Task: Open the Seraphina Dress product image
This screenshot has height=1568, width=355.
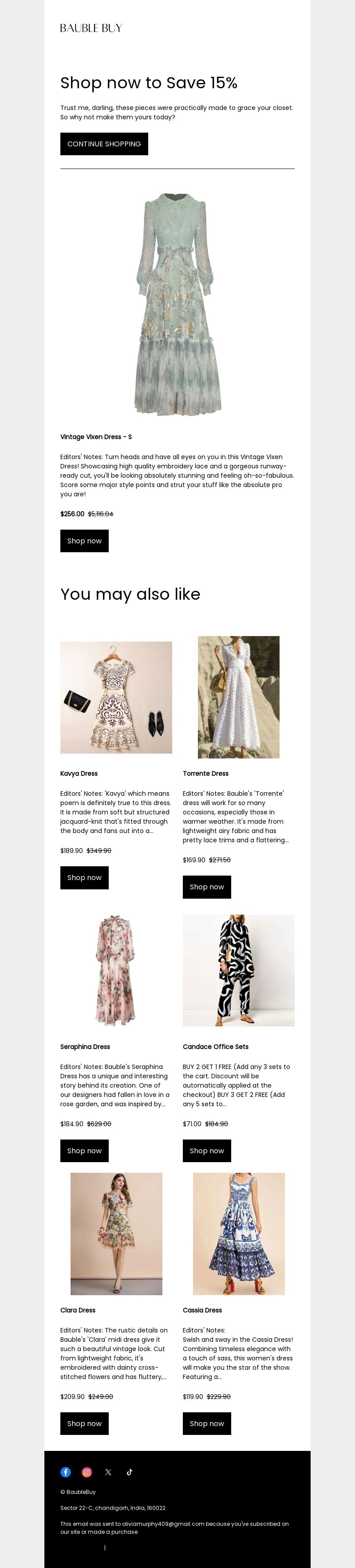Action: tap(116, 970)
